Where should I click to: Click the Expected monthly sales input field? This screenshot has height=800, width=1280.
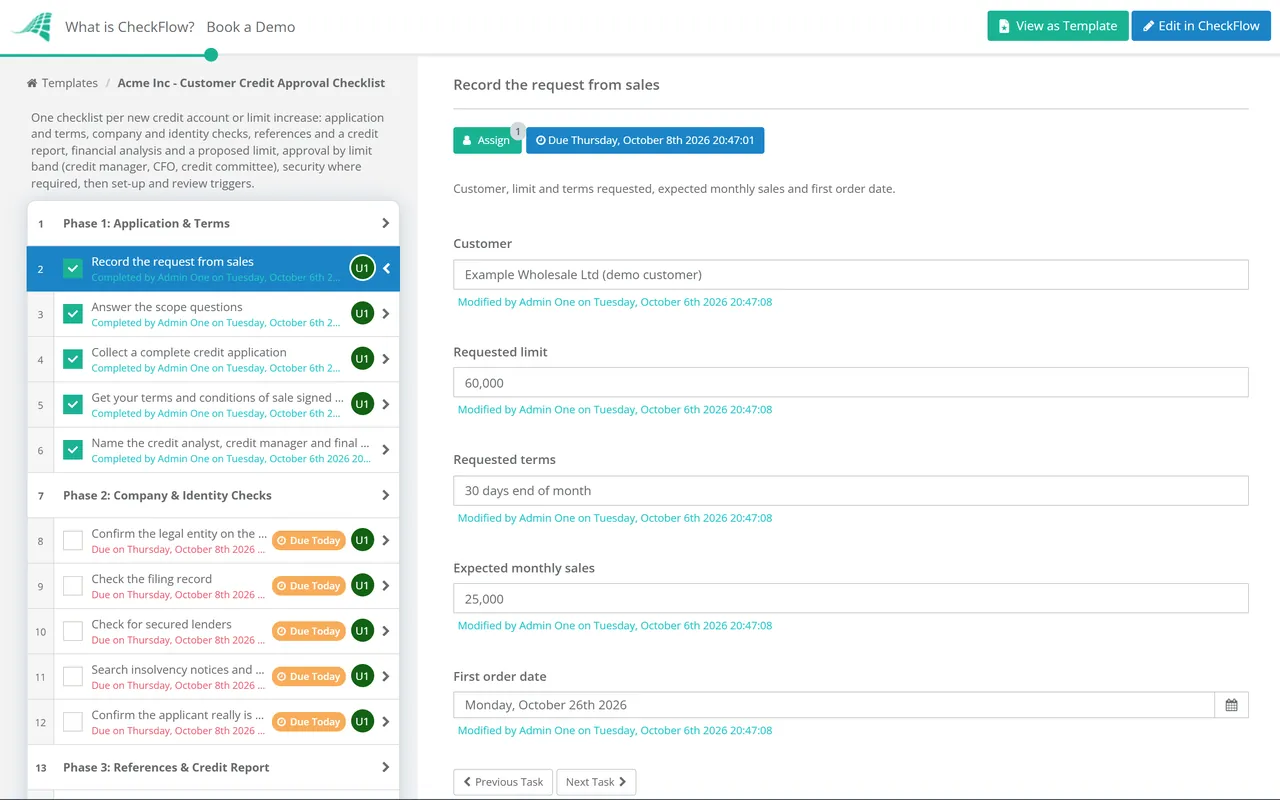click(851, 599)
